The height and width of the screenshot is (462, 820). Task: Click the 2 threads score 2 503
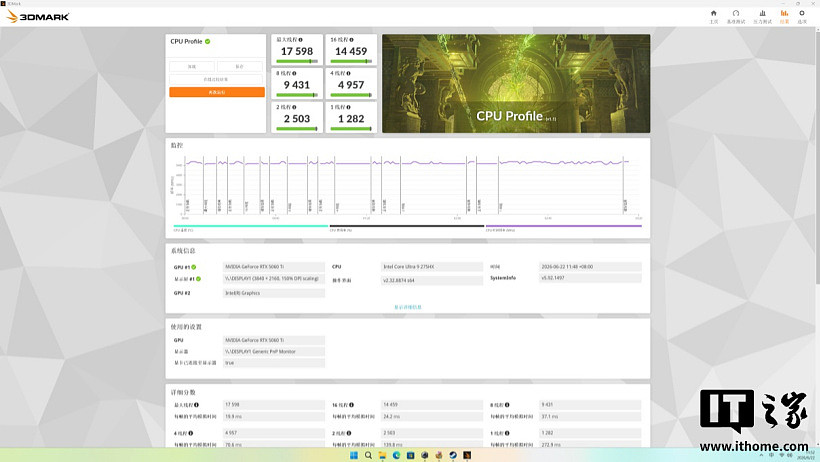point(297,119)
